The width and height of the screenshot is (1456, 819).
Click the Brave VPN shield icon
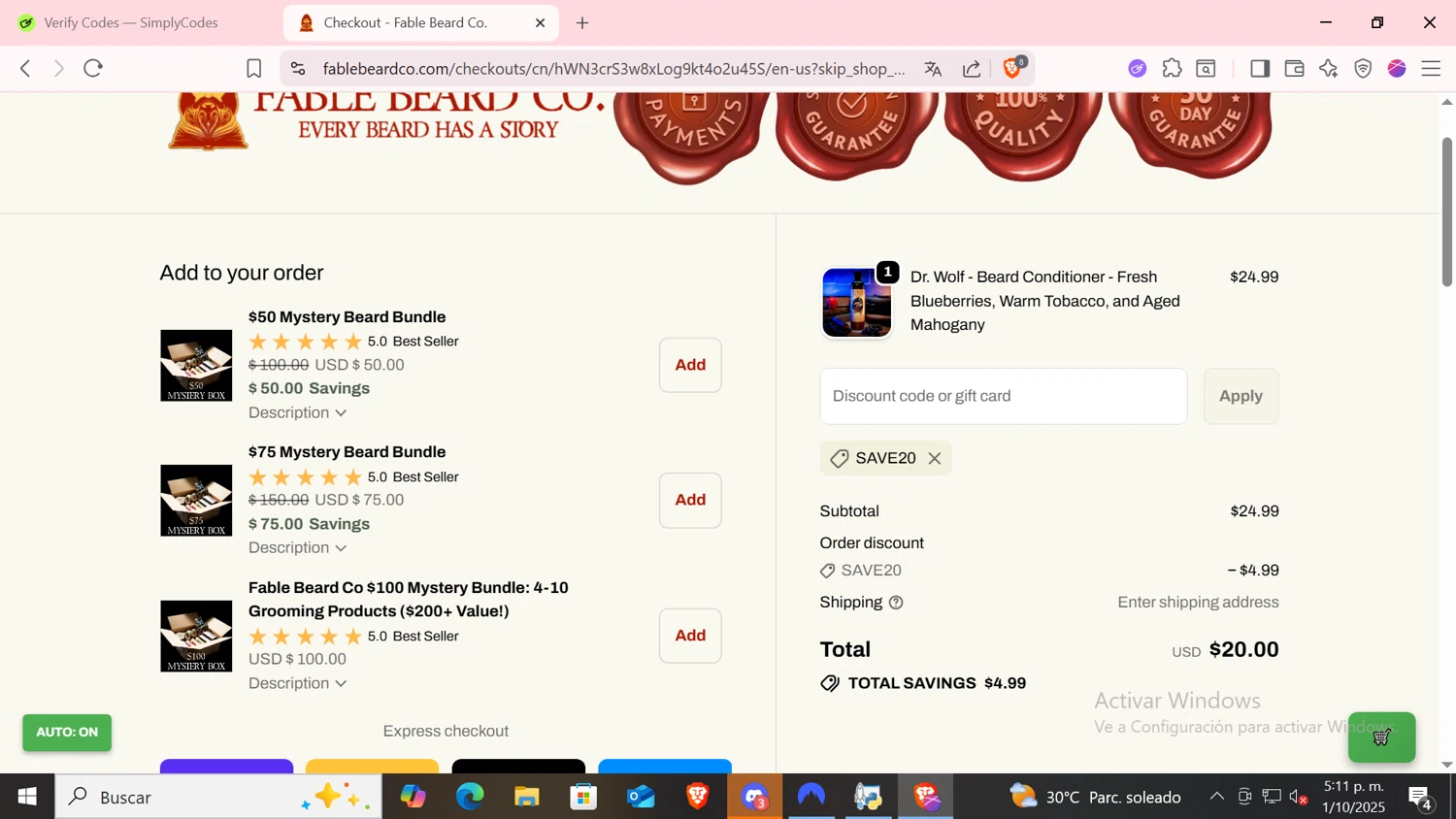pyautogui.click(x=1363, y=68)
